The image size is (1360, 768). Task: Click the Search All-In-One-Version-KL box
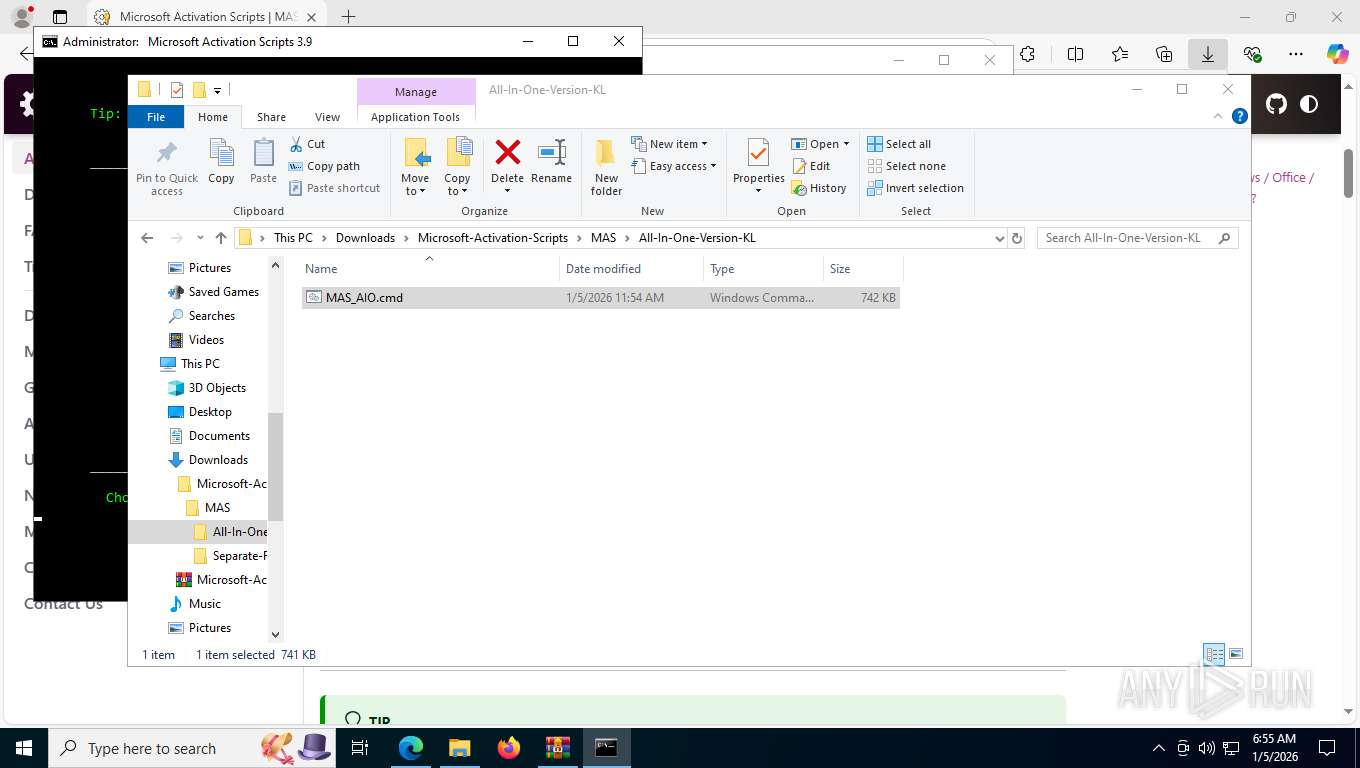click(1138, 238)
